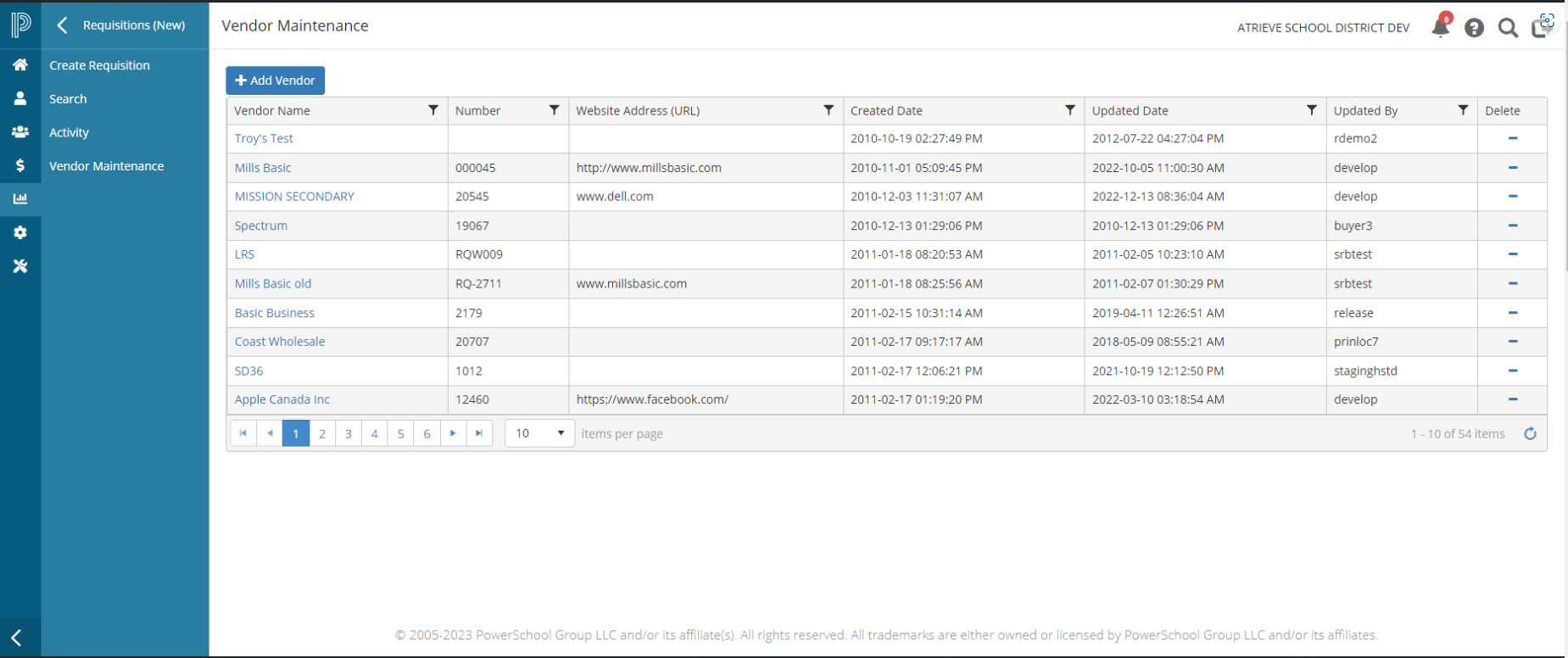
Task: Open the dollar sign sidebar icon
Action: click(20, 165)
